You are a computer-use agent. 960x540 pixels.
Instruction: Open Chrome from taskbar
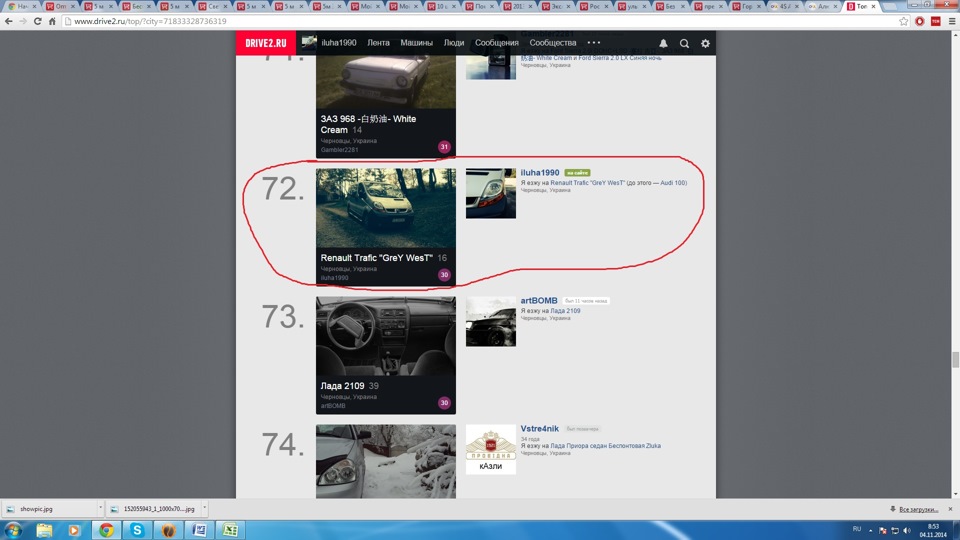coord(107,530)
